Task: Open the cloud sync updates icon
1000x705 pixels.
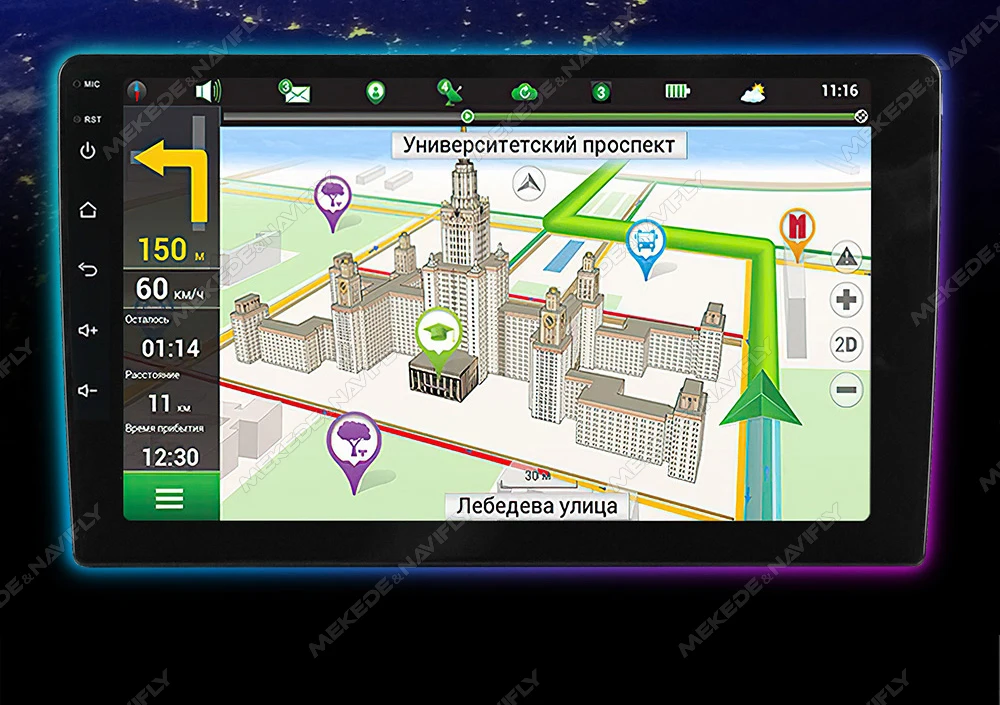Action: [523, 92]
